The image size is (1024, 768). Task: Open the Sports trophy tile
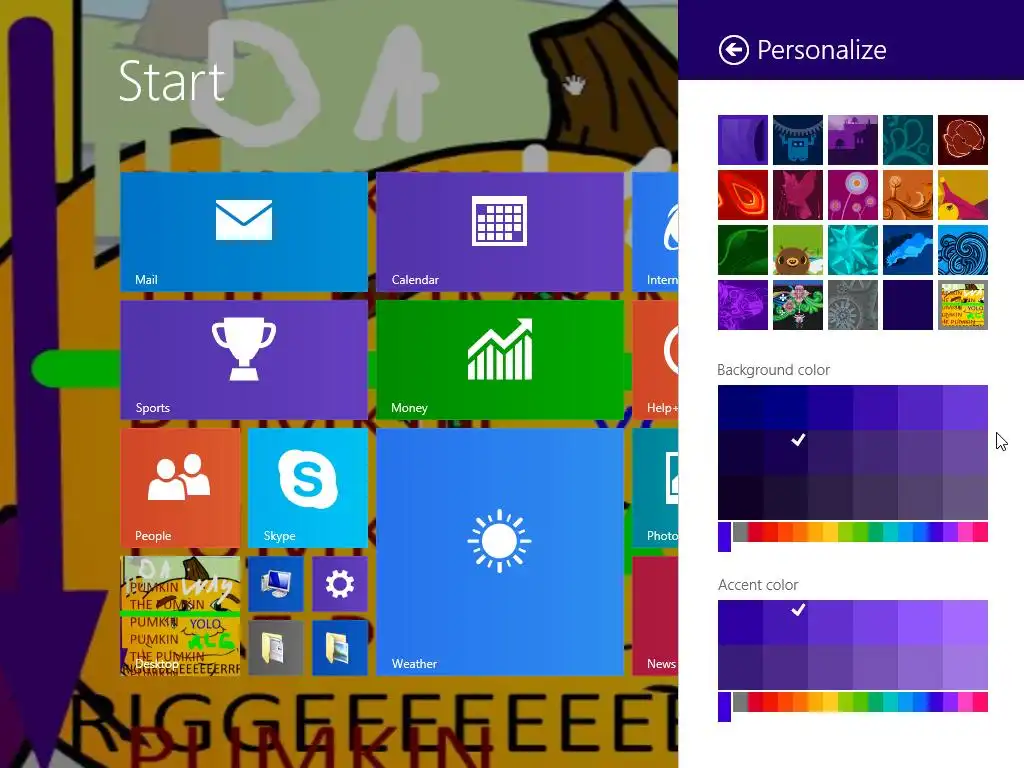[244, 360]
